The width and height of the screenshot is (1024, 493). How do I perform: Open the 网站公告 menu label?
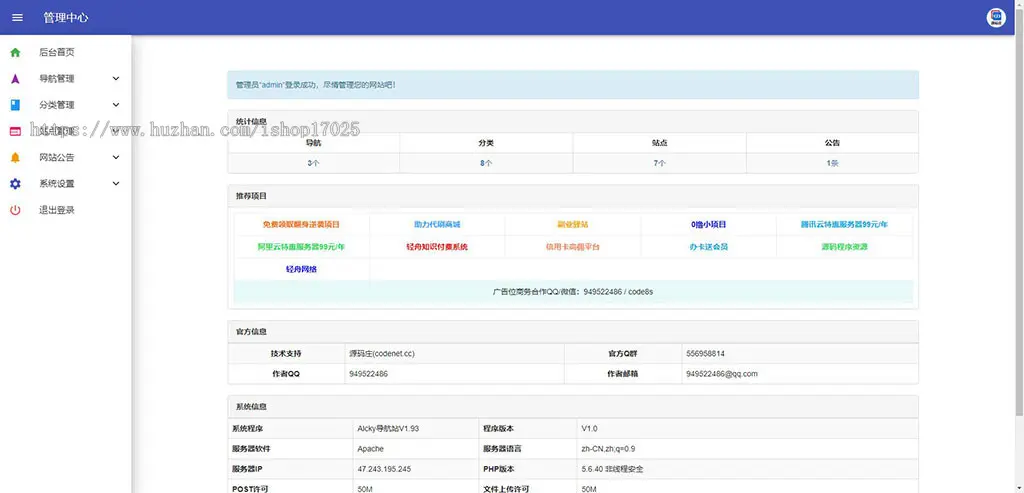57,157
